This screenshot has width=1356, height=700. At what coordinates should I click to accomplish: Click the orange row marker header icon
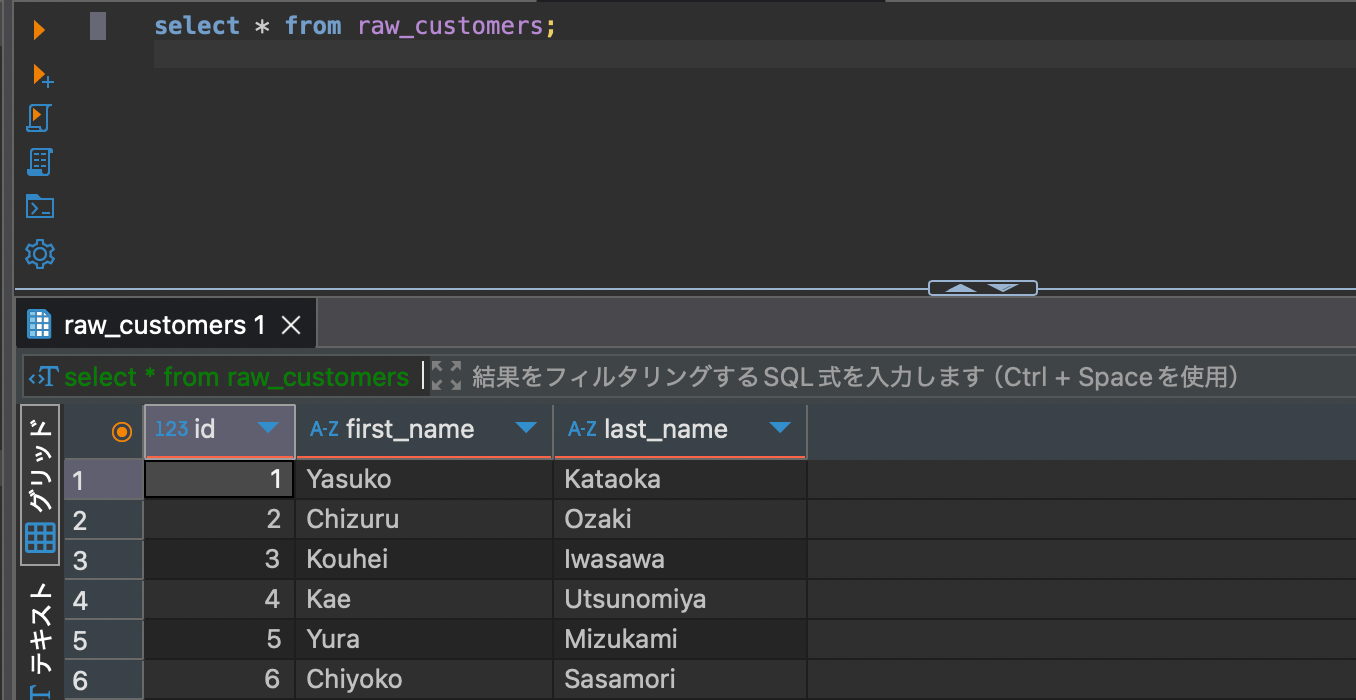122,431
